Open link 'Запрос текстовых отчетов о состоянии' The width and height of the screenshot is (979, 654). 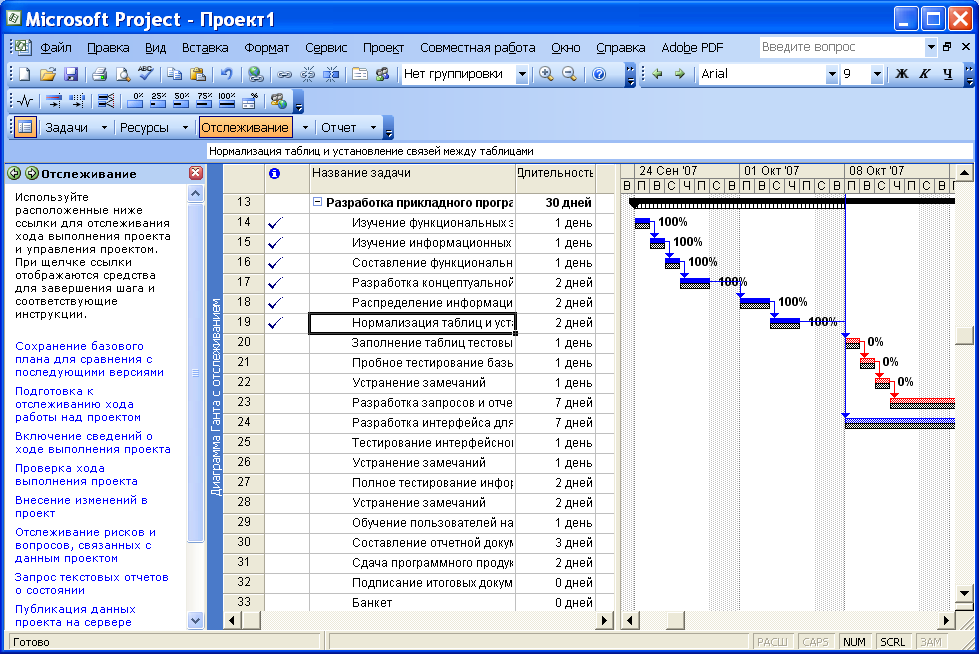pyautogui.click(x=91, y=583)
